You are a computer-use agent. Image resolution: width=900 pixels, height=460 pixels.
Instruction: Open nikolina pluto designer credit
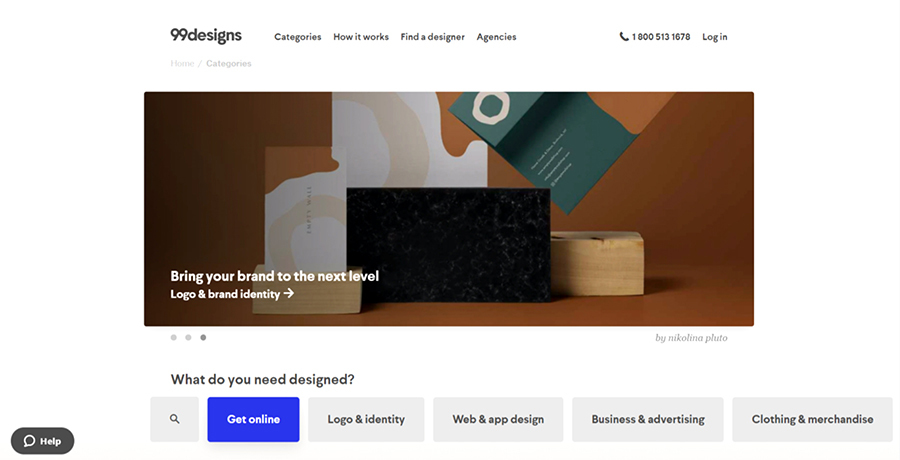click(691, 338)
